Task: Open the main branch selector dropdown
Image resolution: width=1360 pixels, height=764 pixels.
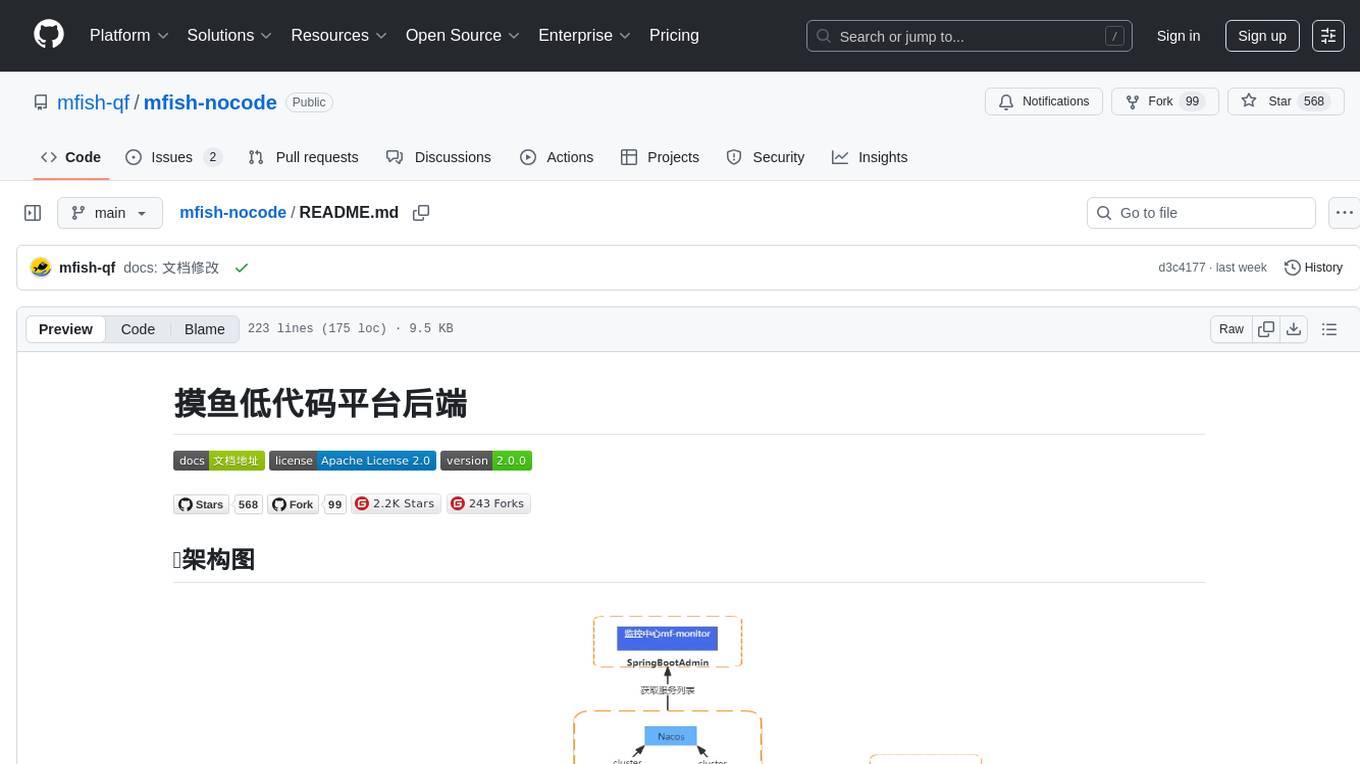Action: point(110,213)
